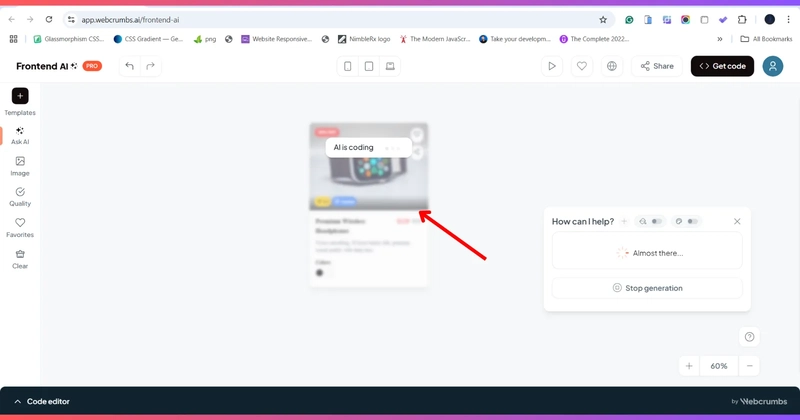
Task: Show hidden bookmarks with the chevron
Action: click(x=719, y=39)
